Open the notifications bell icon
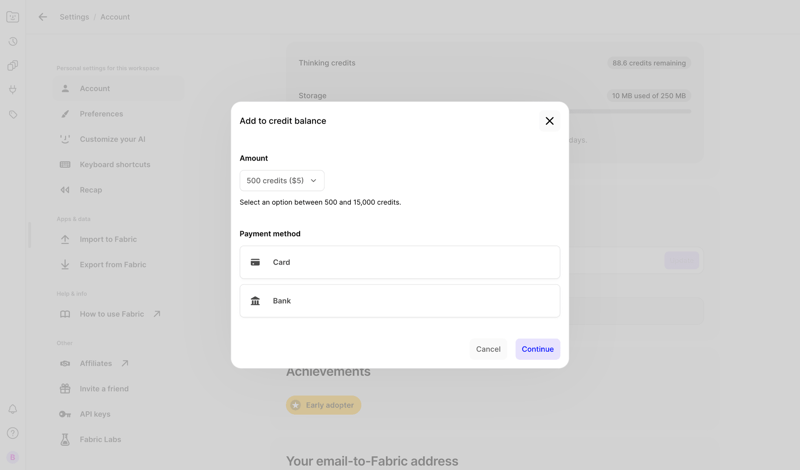The image size is (800, 470). (13, 409)
